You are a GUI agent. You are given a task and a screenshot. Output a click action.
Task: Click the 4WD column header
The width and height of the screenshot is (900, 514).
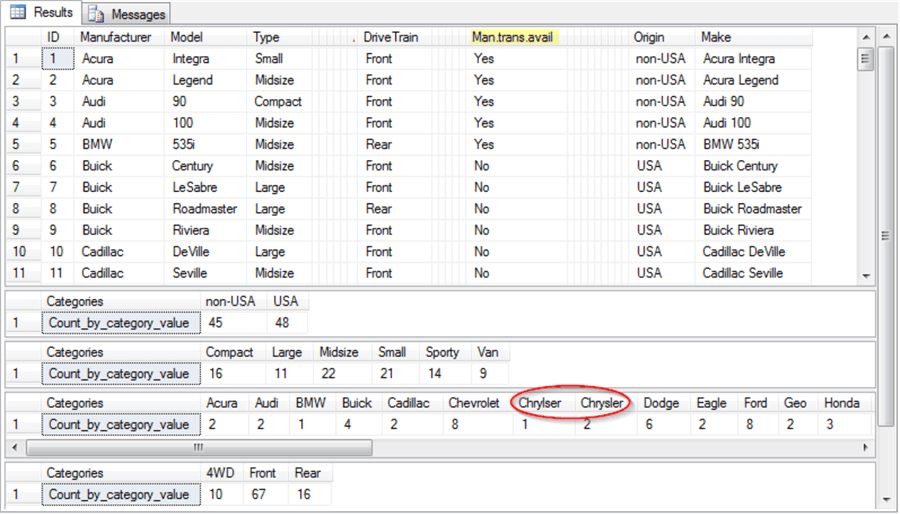(x=222, y=473)
